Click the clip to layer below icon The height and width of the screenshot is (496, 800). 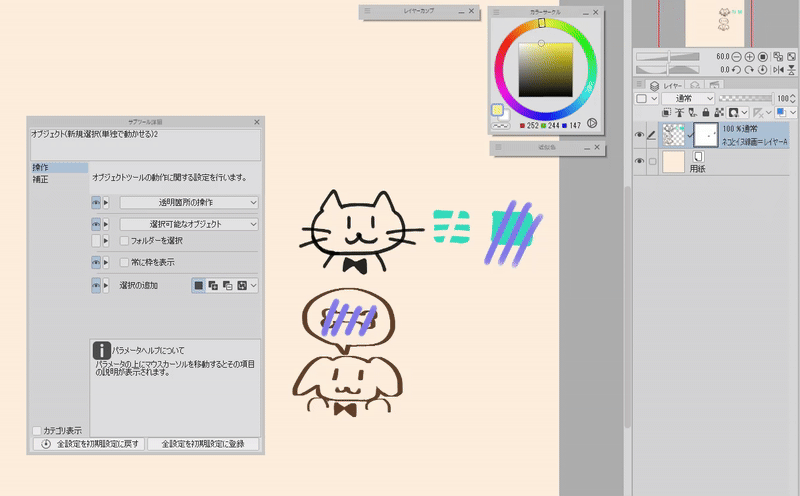pos(666,112)
